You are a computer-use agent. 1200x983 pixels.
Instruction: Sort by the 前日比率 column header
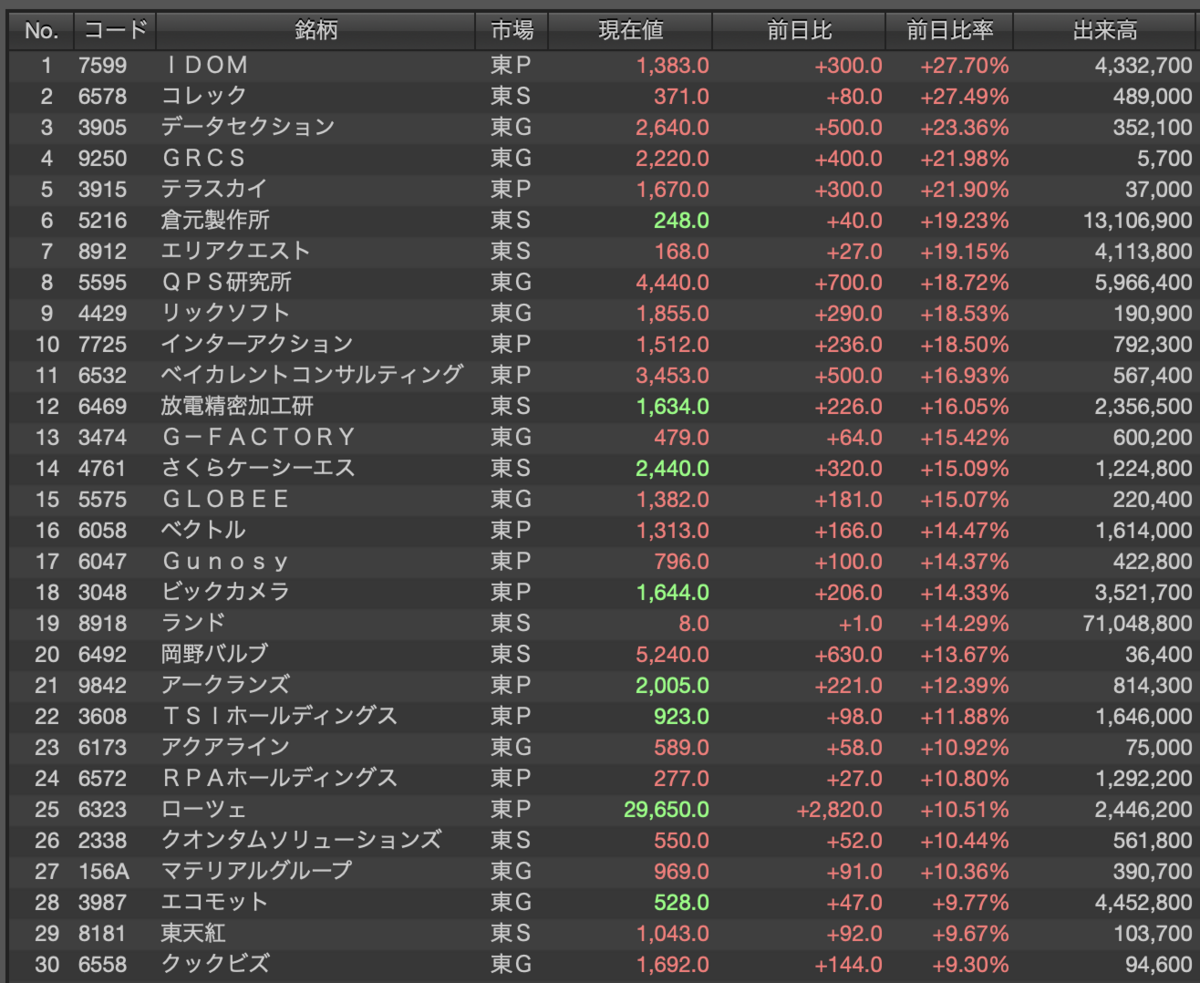pyautogui.click(x=950, y=31)
